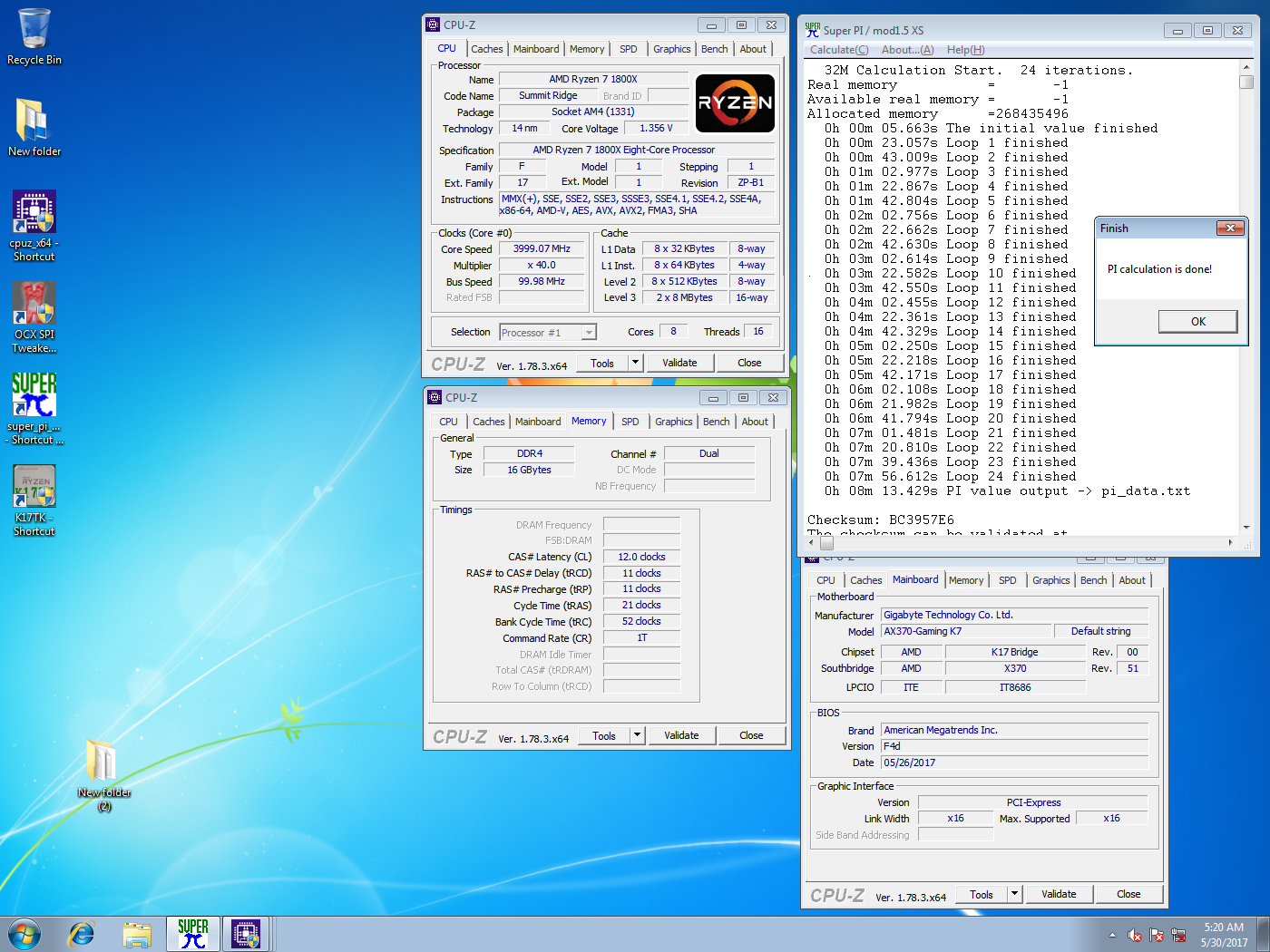Show hidden system tray icons arrow
This screenshot has width=1270, height=952.
coord(1112,935)
